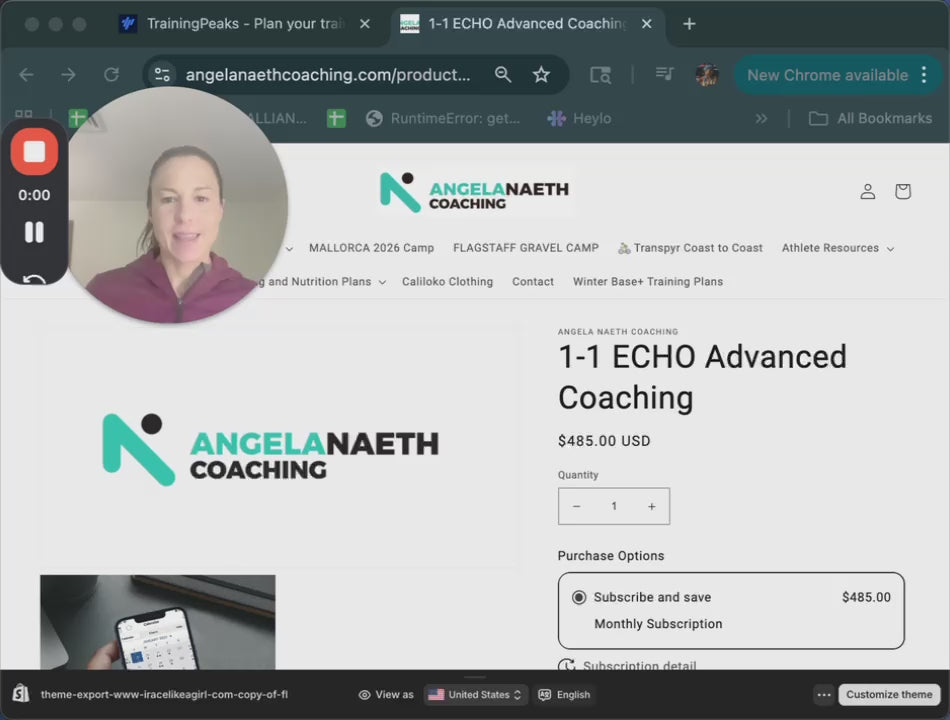Open the Winter Base+ Training Plans link
The height and width of the screenshot is (720, 950).
[647, 282]
